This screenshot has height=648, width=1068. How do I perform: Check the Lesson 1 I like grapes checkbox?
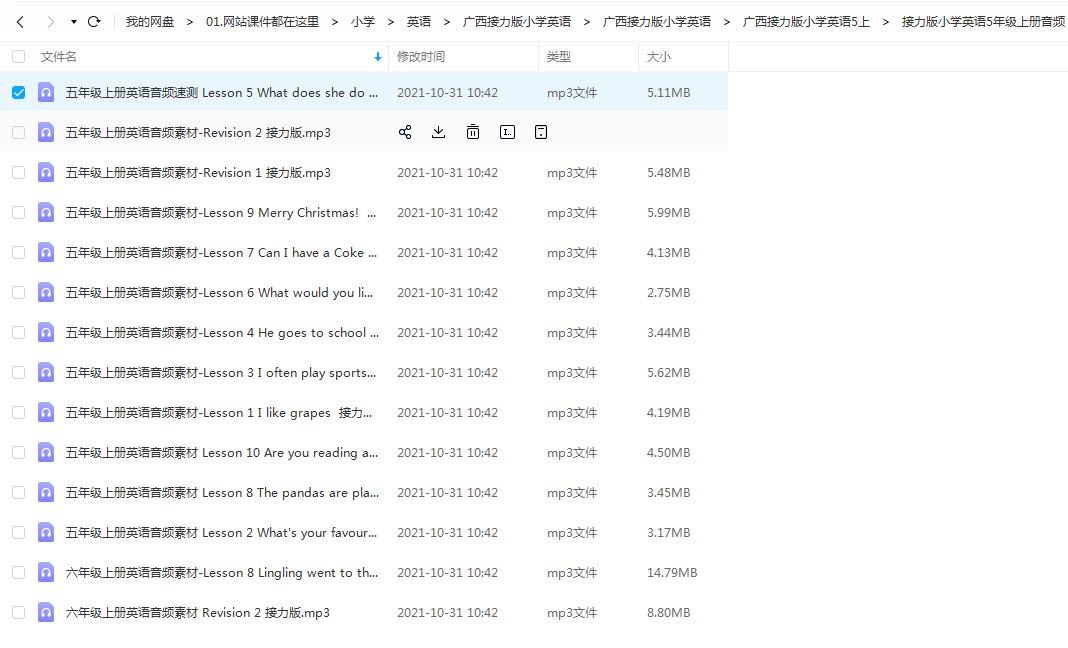18,413
